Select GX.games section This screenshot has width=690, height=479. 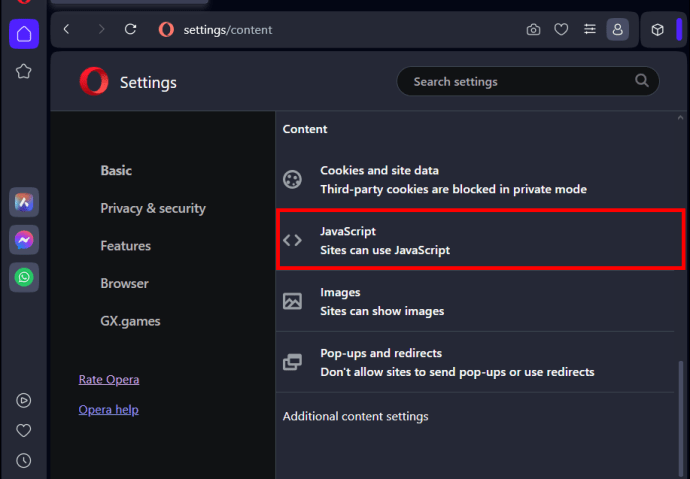[x=130, y=321]
